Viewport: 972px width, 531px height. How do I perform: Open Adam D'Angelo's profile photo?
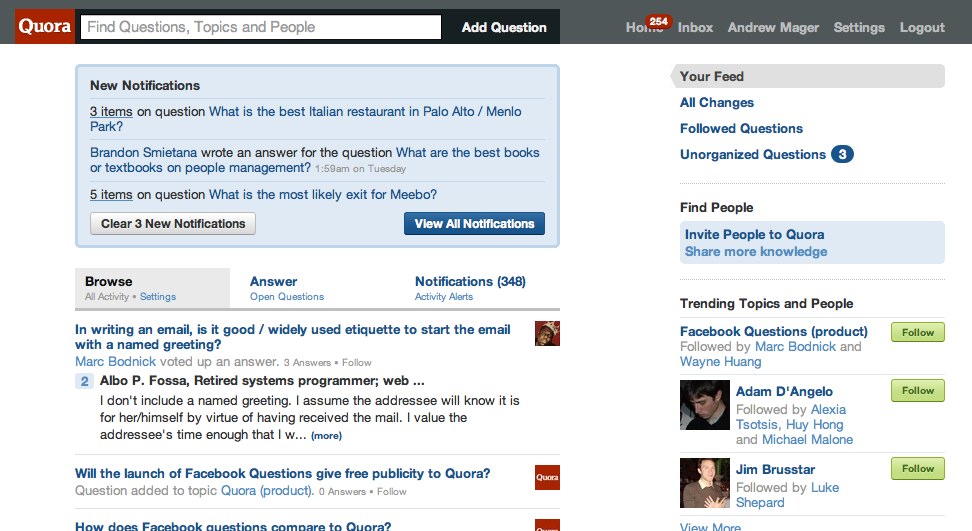pos(704,405)
